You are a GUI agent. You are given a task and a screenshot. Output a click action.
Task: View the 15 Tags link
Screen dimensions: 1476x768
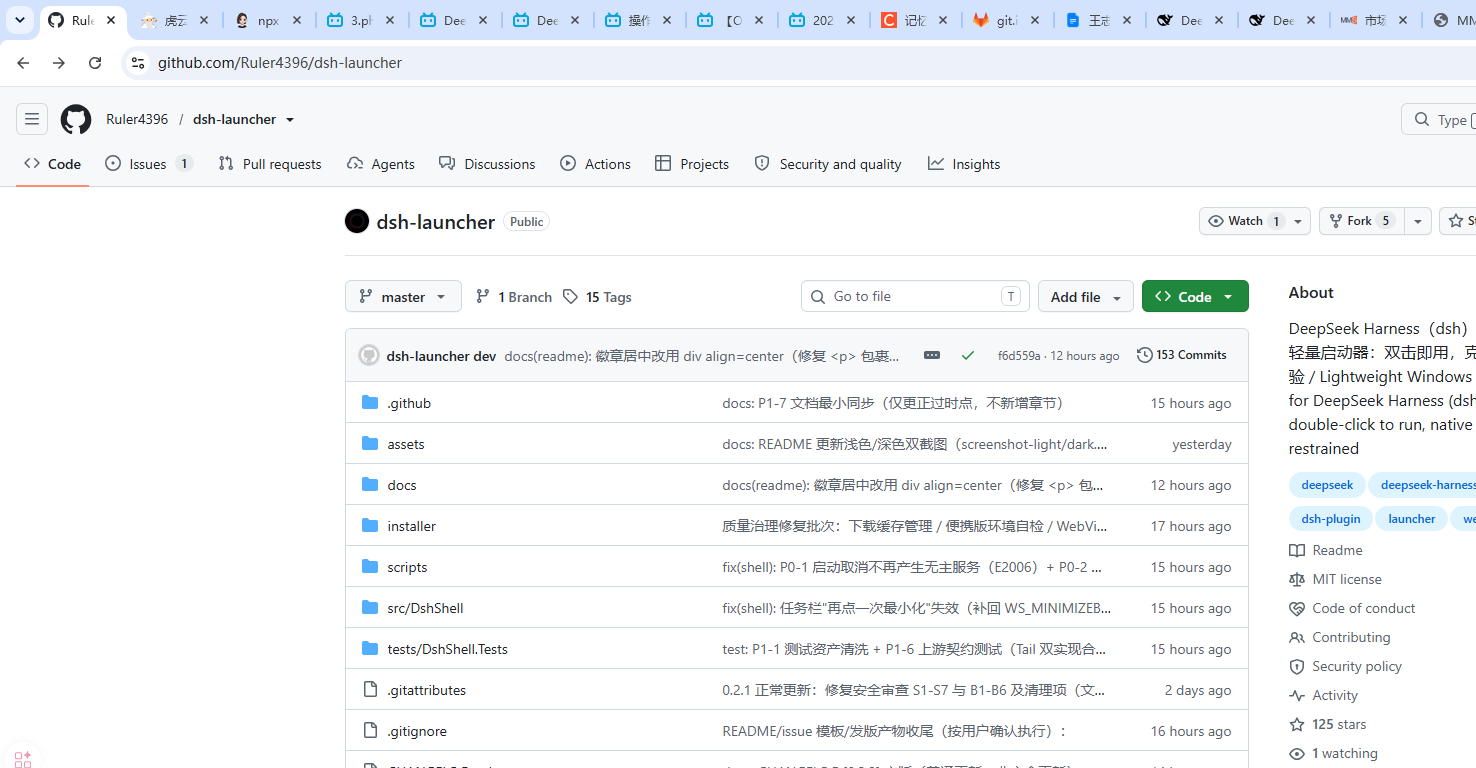597,297
